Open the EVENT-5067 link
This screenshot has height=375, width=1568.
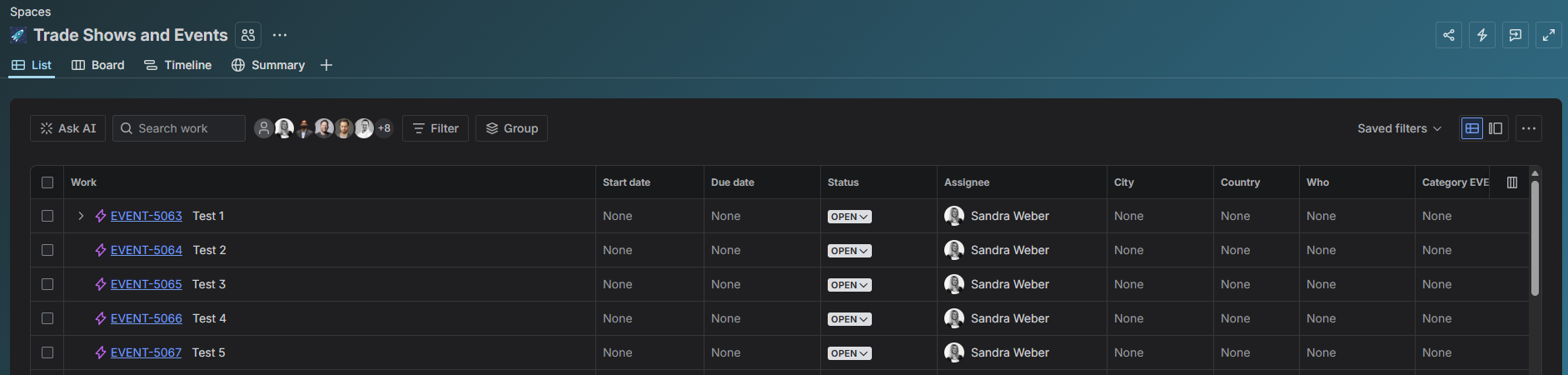146,352
